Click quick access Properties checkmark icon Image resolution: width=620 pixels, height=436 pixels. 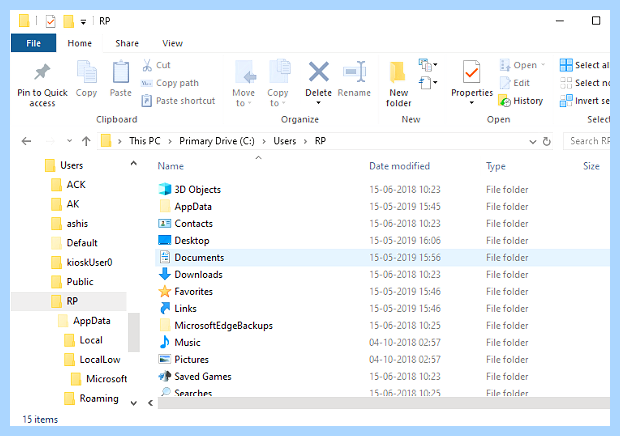pyautogui.click(x=51, y=21)
